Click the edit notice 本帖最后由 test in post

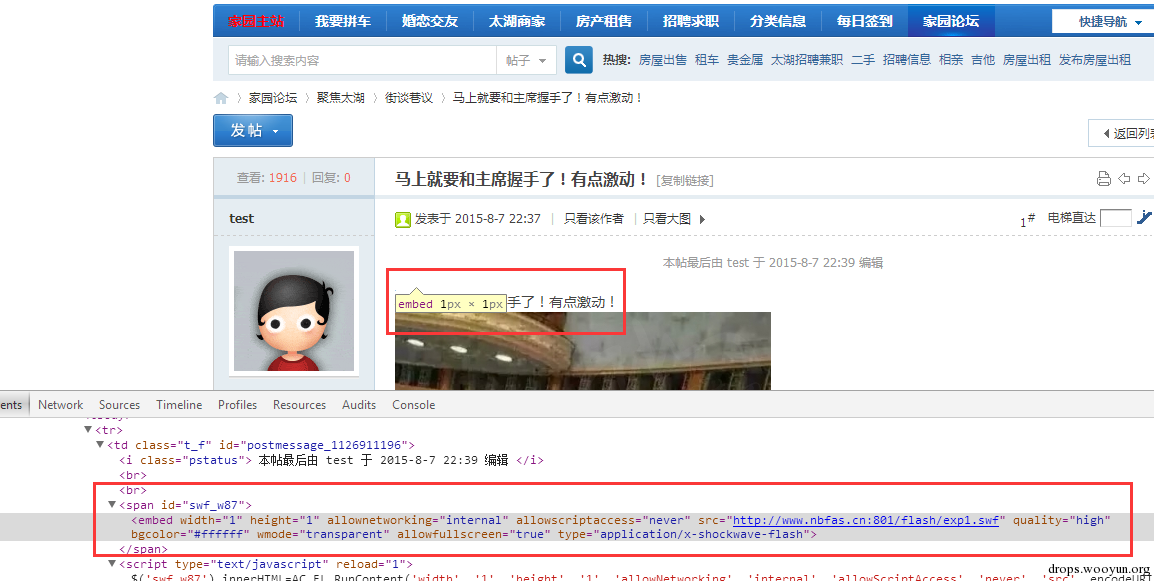pos(773,262)
